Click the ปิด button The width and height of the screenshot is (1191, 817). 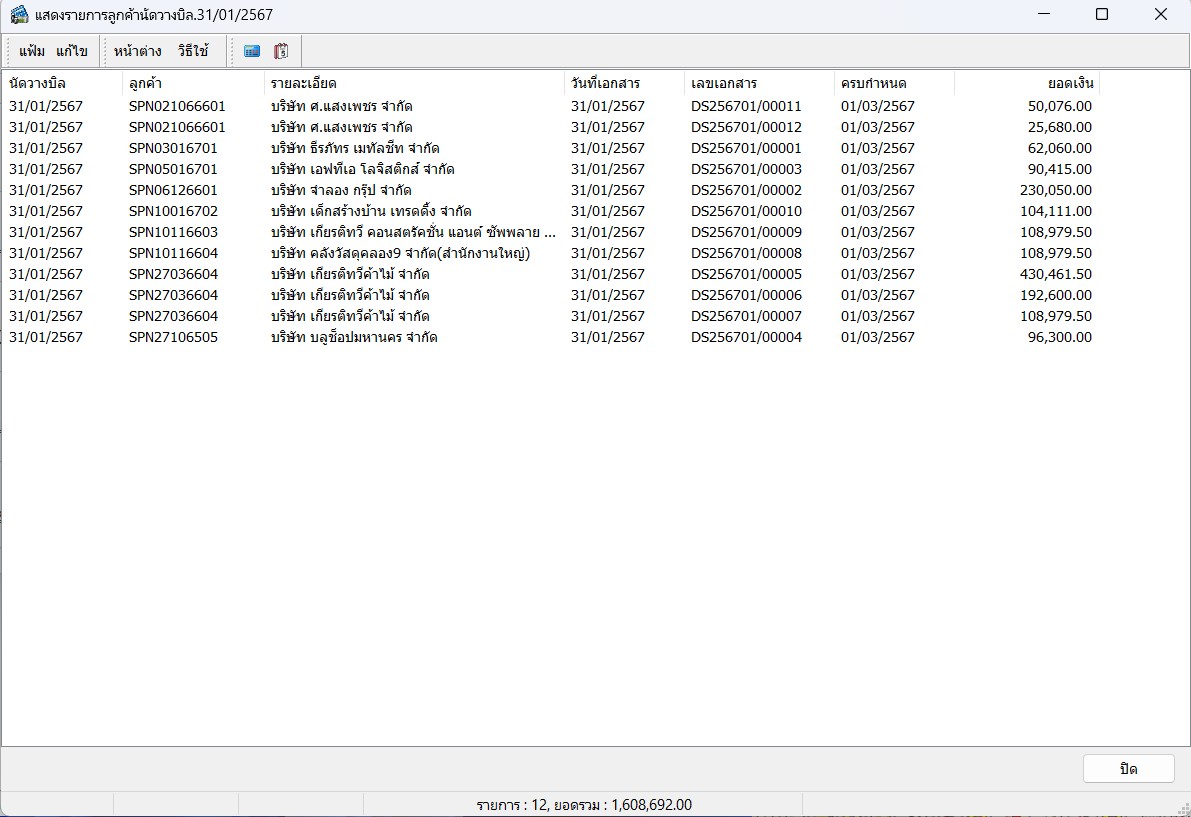tap(1129, 768)
